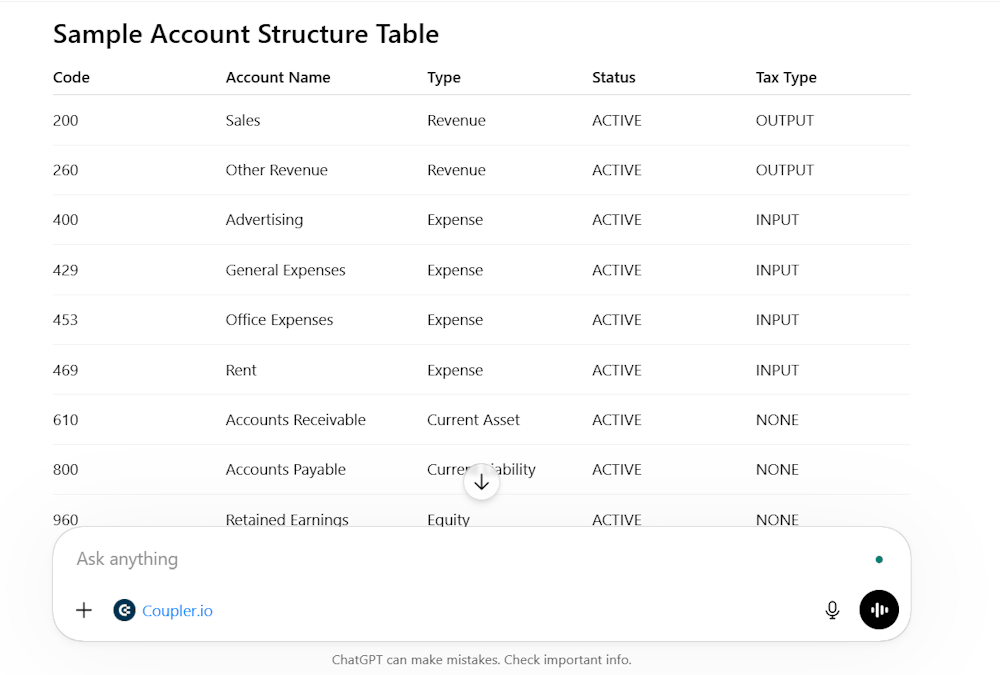Select code 429 cell
Viewport: 1000px width, 675px height.
click(66, 271)
